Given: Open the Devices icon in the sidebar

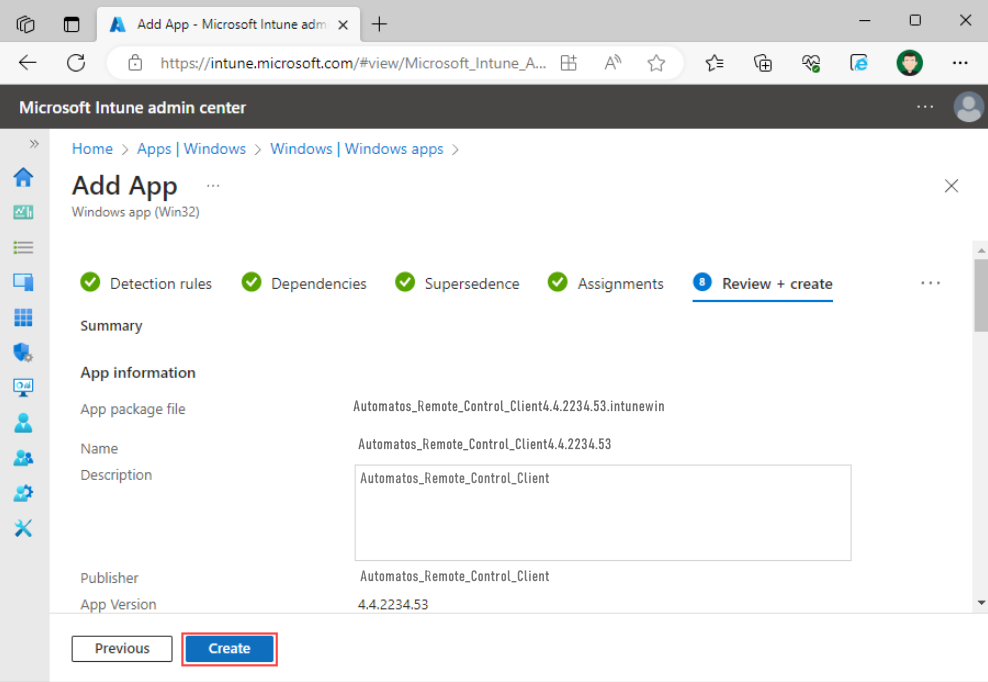Looking at the screenshot, I should [23, 282].
